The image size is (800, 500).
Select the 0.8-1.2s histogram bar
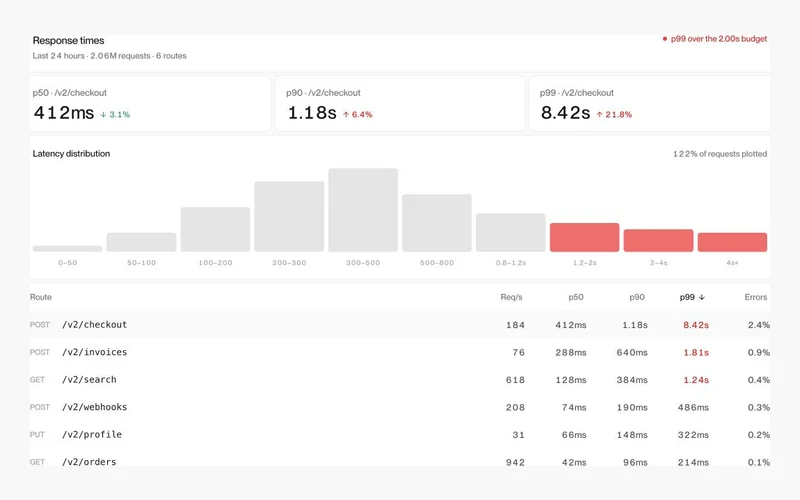[x=511, y=232]
